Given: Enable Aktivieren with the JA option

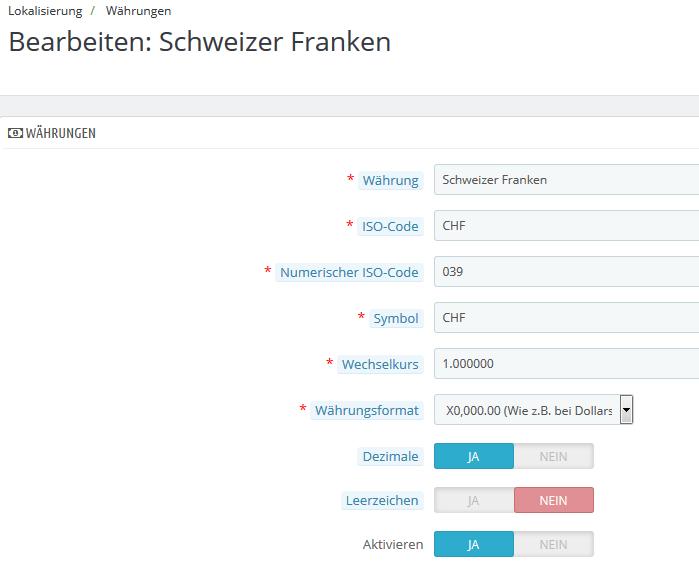Looking at the screenshot, I should (x=473, y=544).
